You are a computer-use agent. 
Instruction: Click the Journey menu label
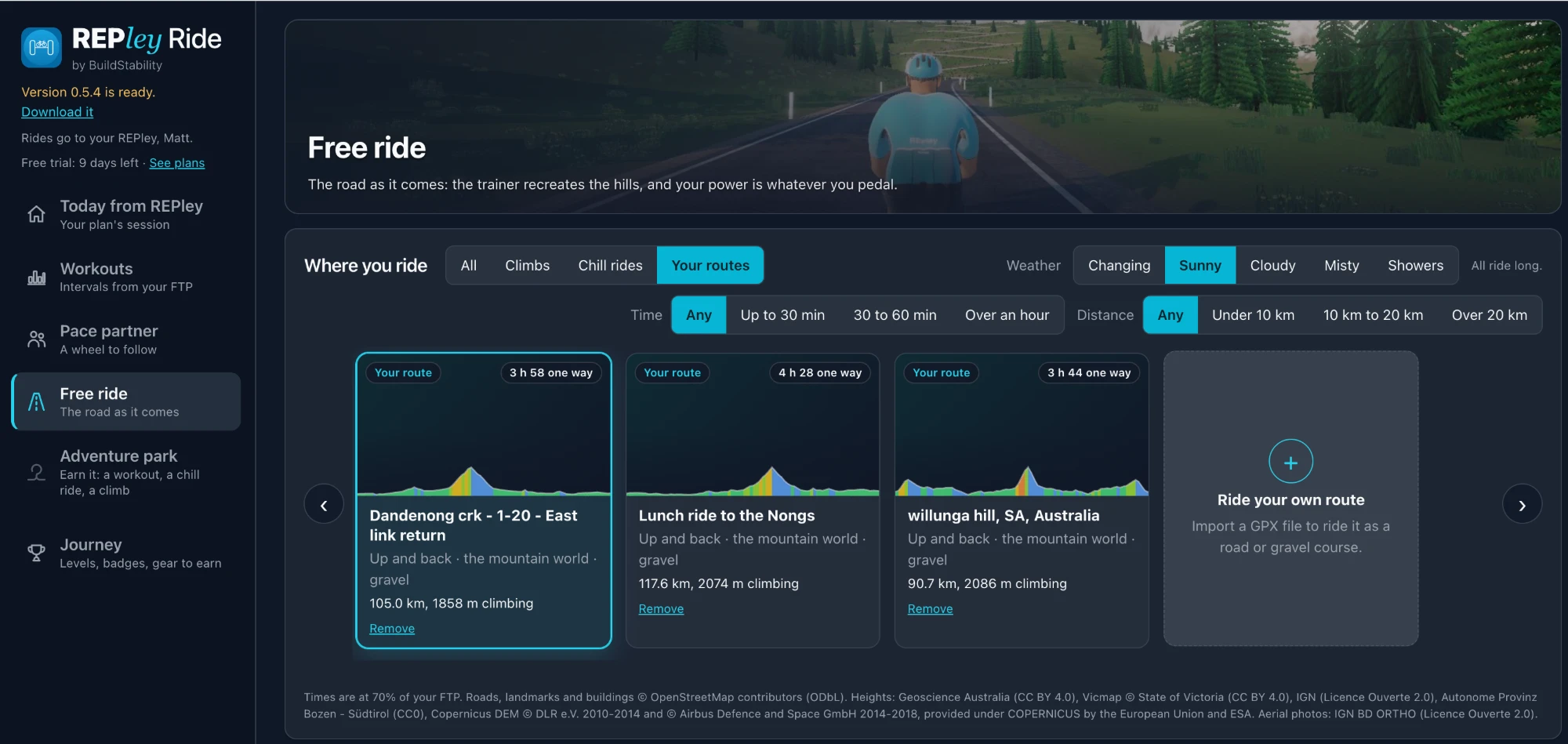[x=91, y=545]
